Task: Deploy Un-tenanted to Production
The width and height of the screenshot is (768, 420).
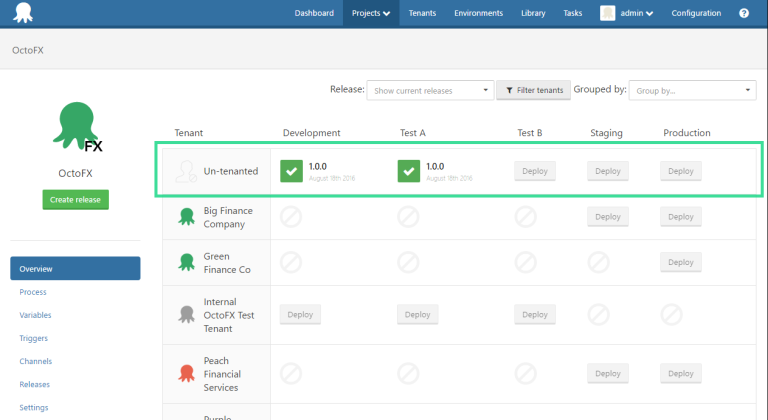Action: tap(680, 171)
